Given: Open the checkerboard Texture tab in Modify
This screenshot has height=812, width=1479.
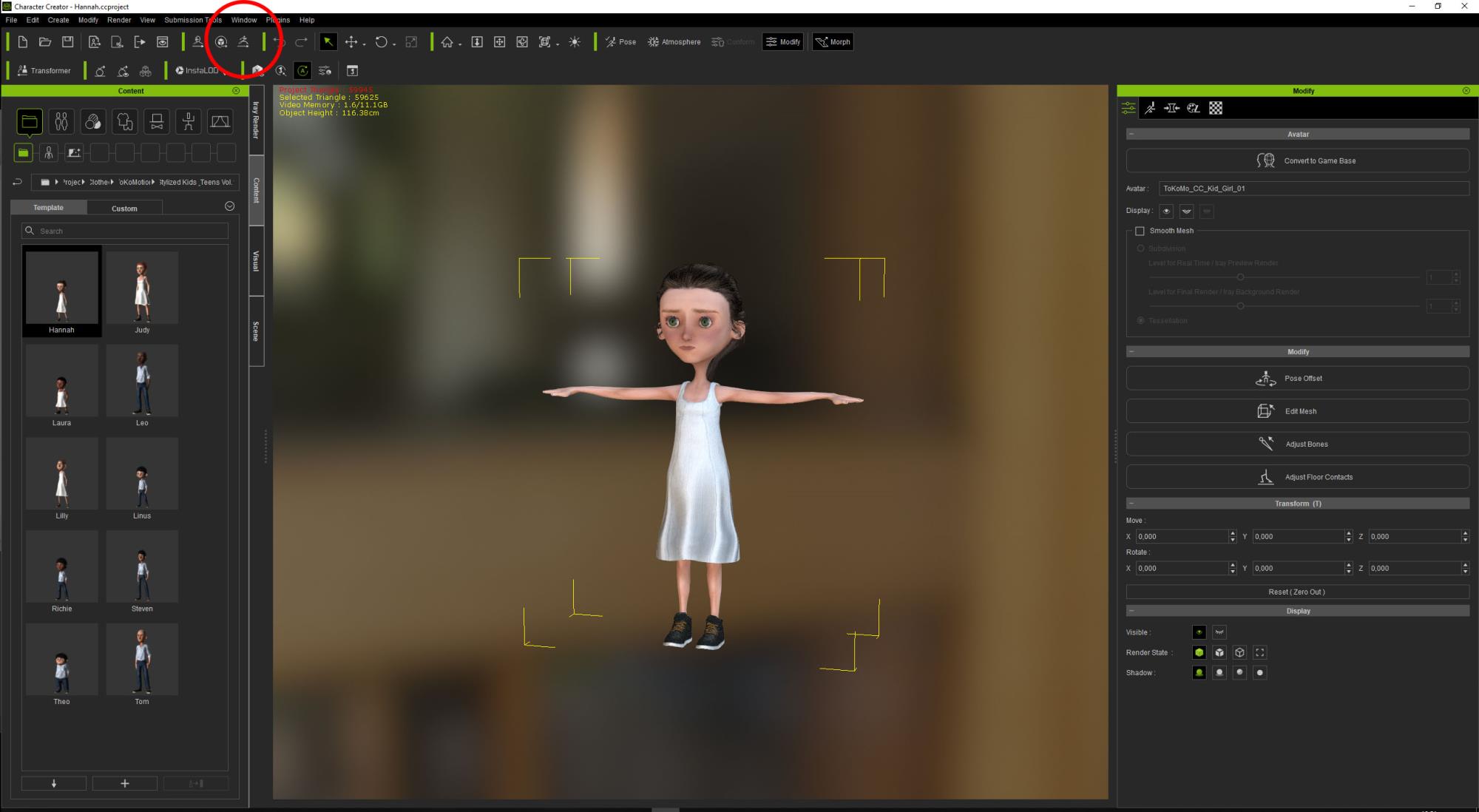Looking at the screenshot, I should [1216, 109].
